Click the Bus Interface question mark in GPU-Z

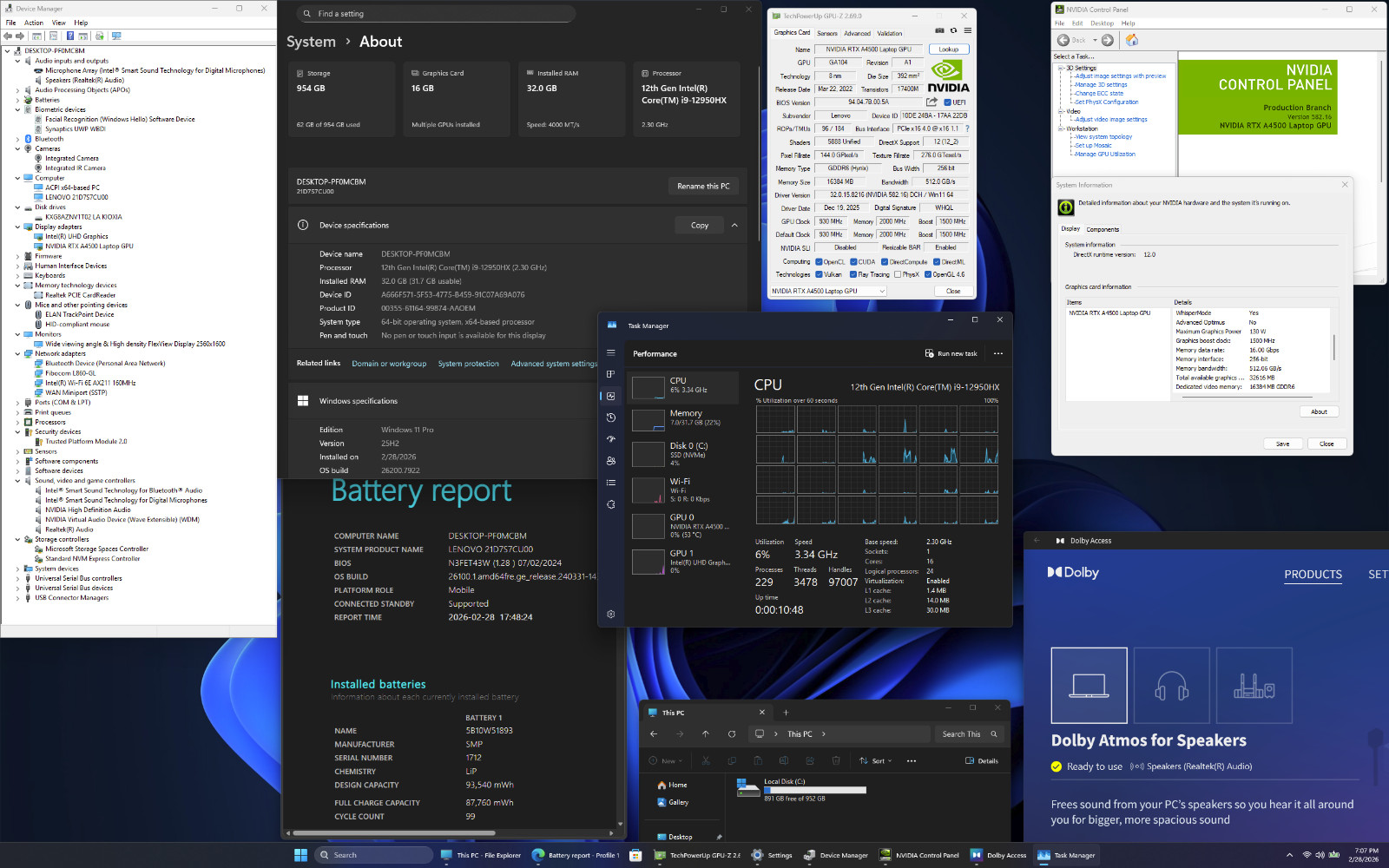(x=967, y=128)
